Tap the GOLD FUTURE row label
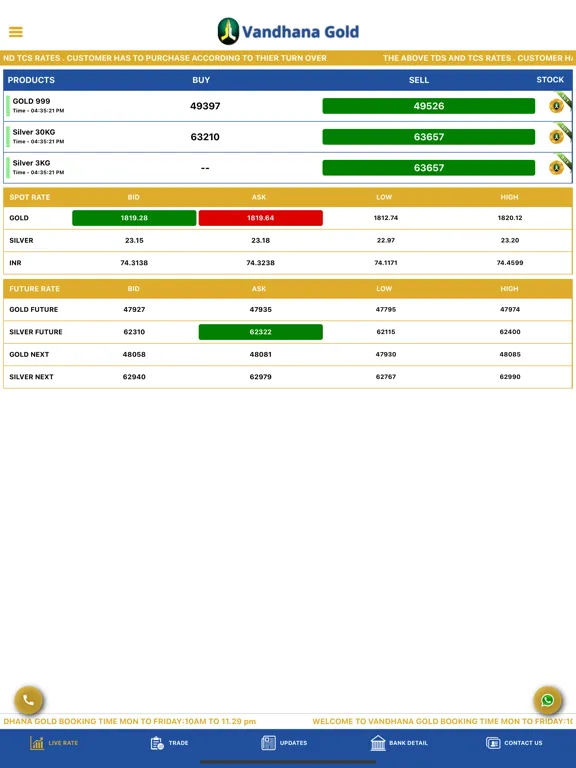 pos(34,310)
